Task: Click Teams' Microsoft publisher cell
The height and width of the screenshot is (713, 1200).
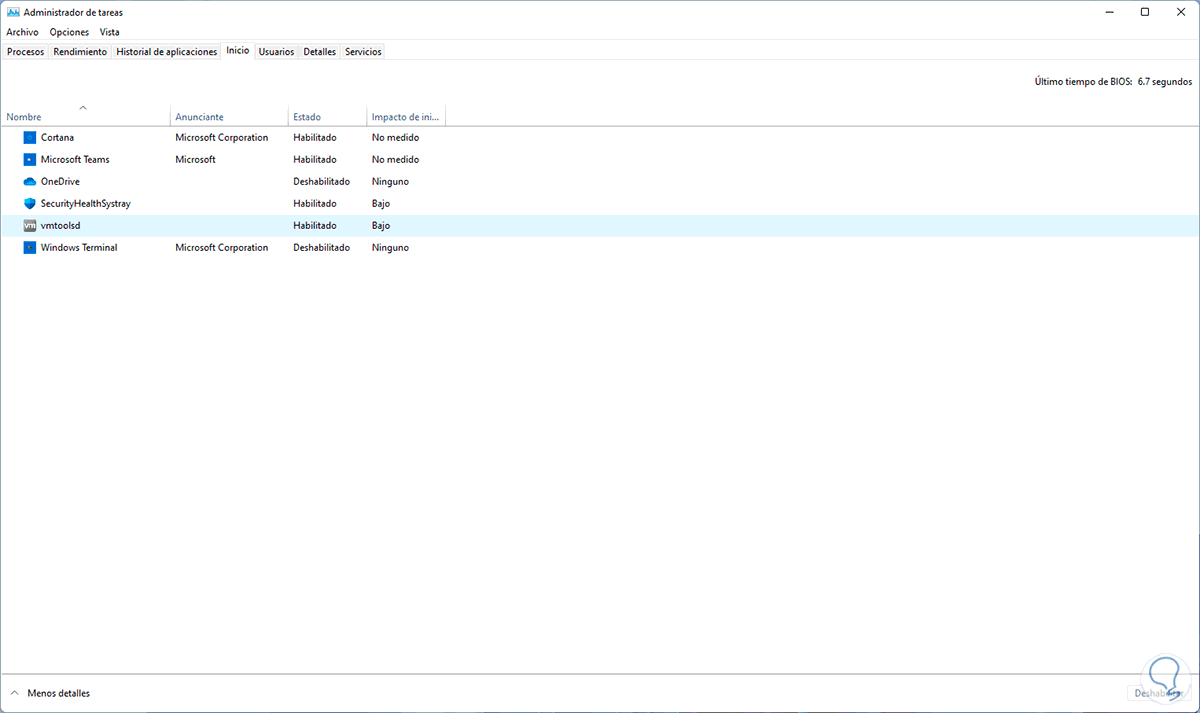Action: (195, 159)
